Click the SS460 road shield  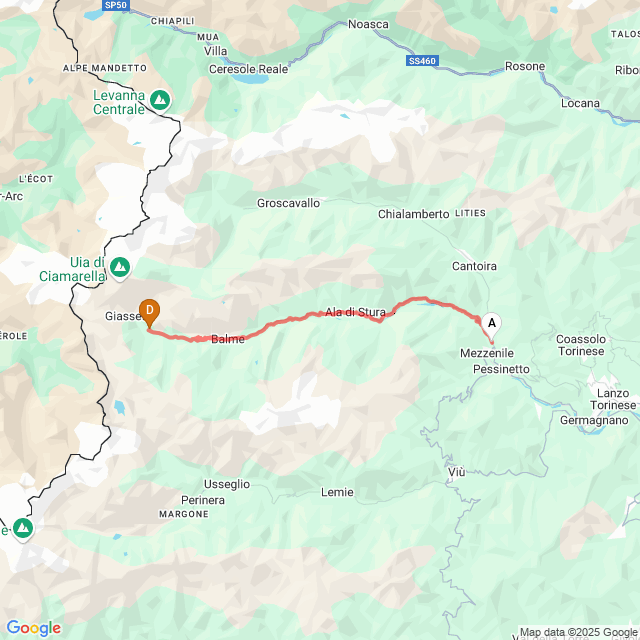(x=422, y=61)
